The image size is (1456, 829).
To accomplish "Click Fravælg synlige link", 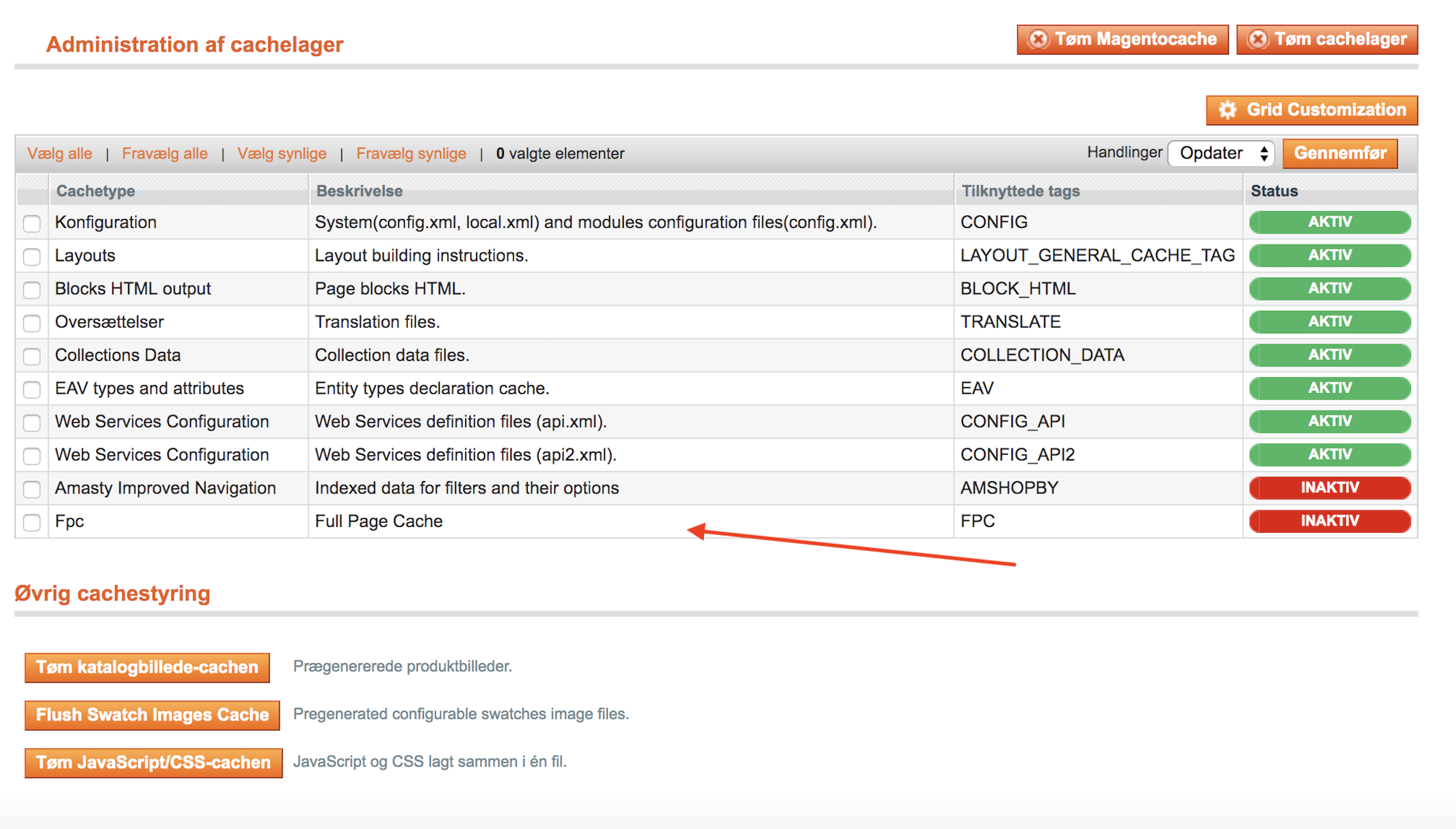I will tap(411, 154).
